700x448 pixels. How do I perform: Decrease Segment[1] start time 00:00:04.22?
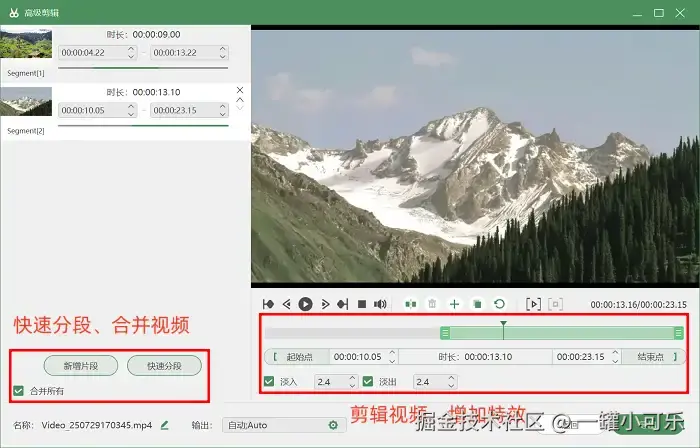[x=131, y=56]
